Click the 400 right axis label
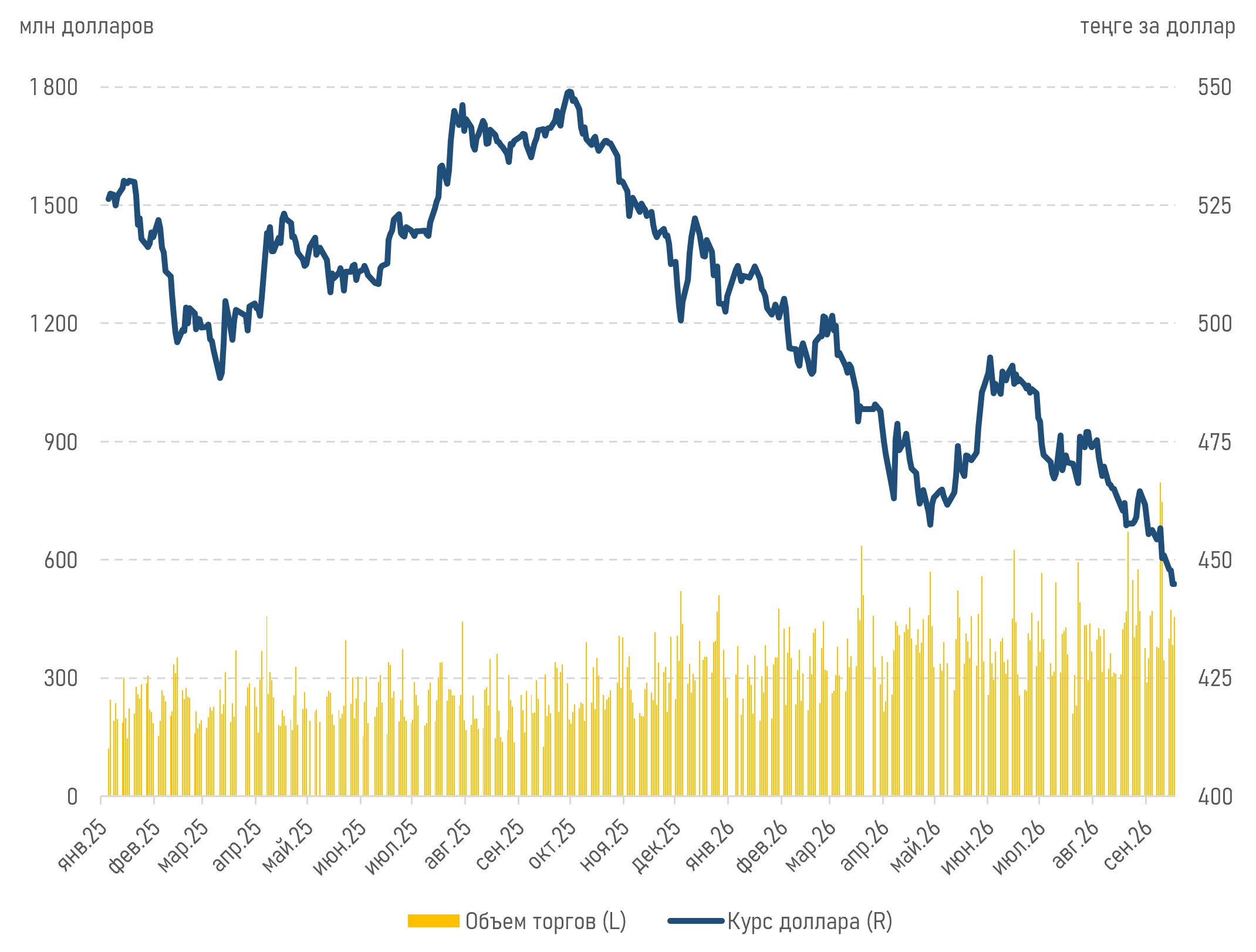1256x952 pixels. pyautogui.click(x=1215, y=796)
